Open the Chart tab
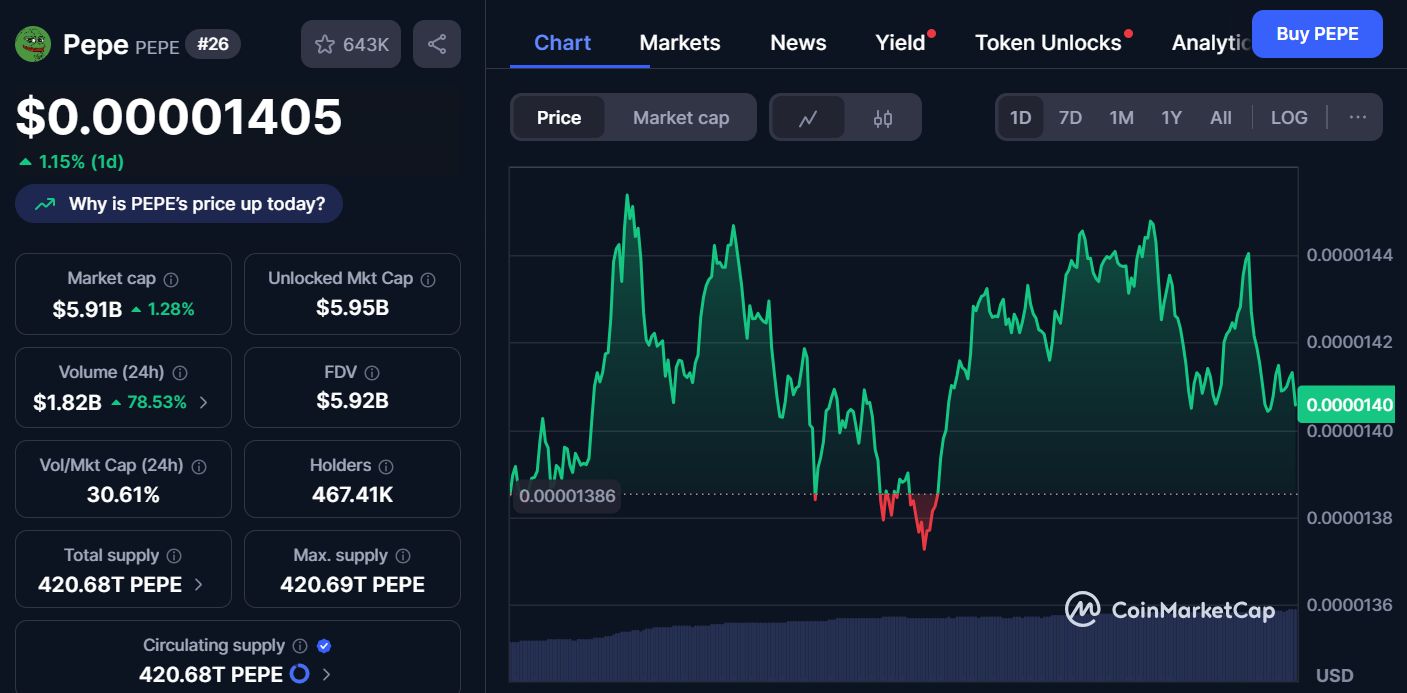 pyautogui.click(x=562, y=43)
